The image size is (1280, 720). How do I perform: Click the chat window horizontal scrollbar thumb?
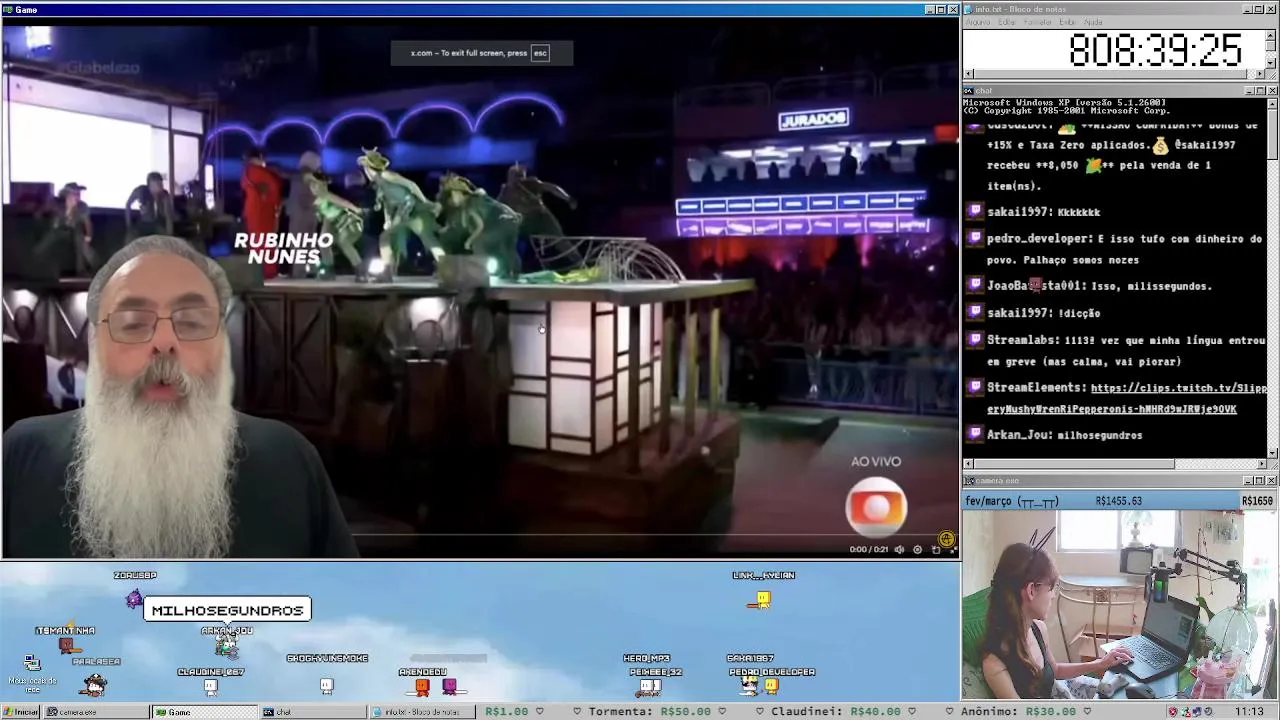[x=1074, y=464]
